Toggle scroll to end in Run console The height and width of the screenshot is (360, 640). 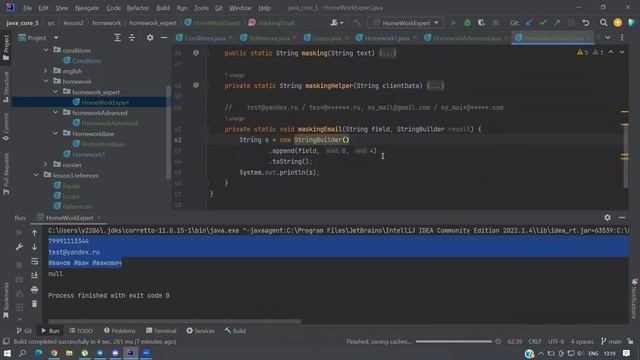tap(34, 276)
